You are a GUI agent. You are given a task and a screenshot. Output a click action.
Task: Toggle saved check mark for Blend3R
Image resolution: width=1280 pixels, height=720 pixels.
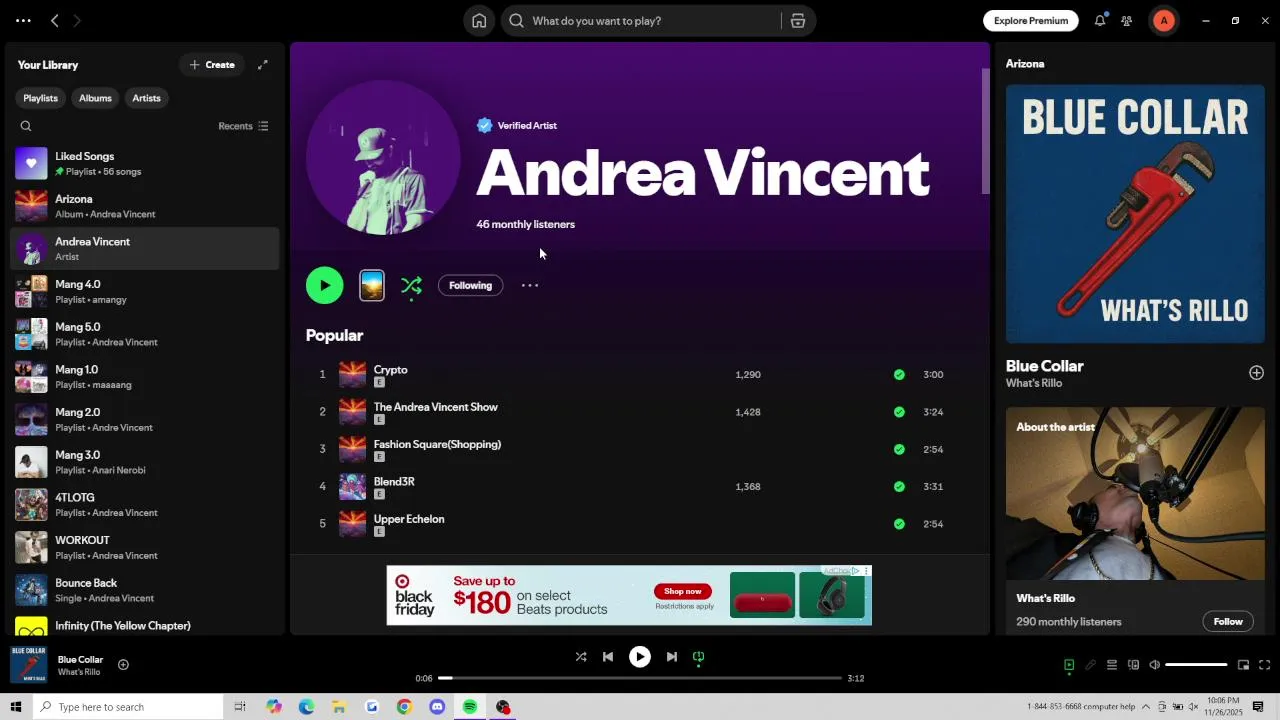899,486
